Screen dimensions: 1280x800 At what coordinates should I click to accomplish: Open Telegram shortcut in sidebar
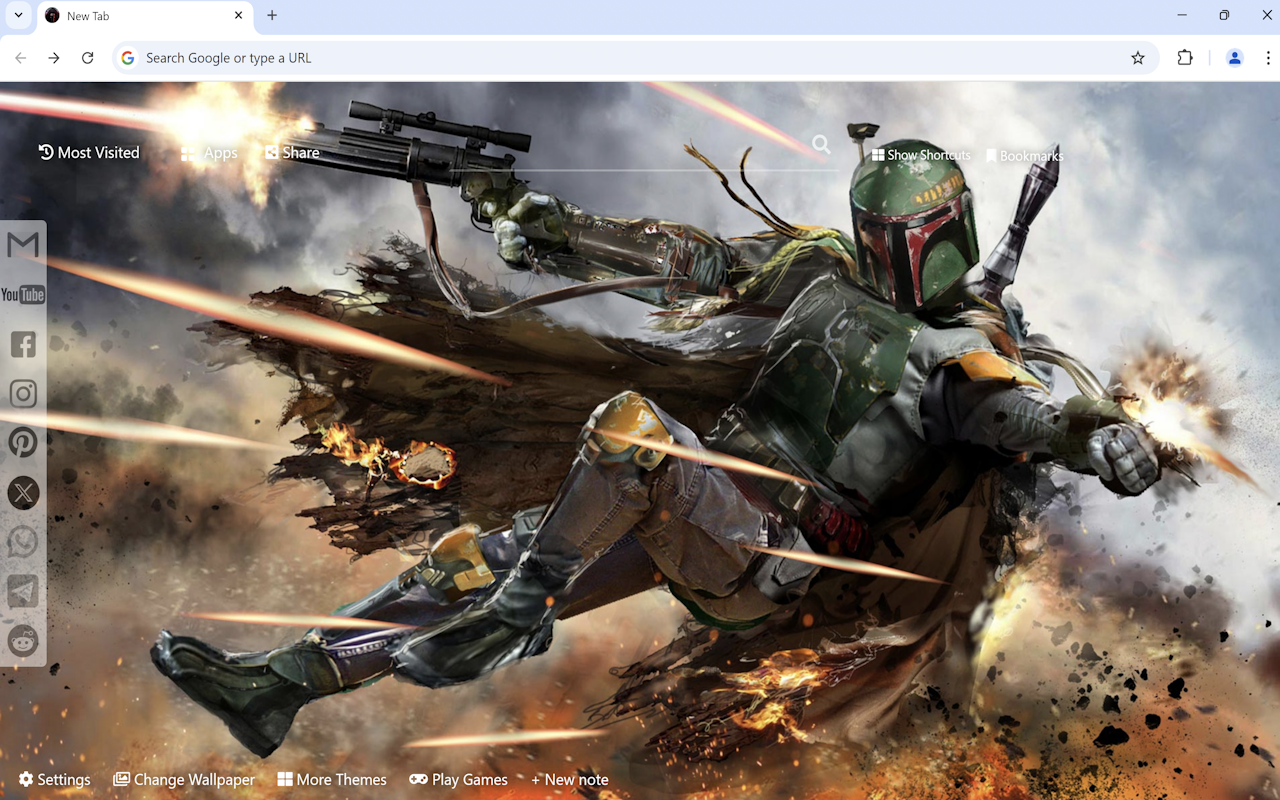[x=23, y=591]
